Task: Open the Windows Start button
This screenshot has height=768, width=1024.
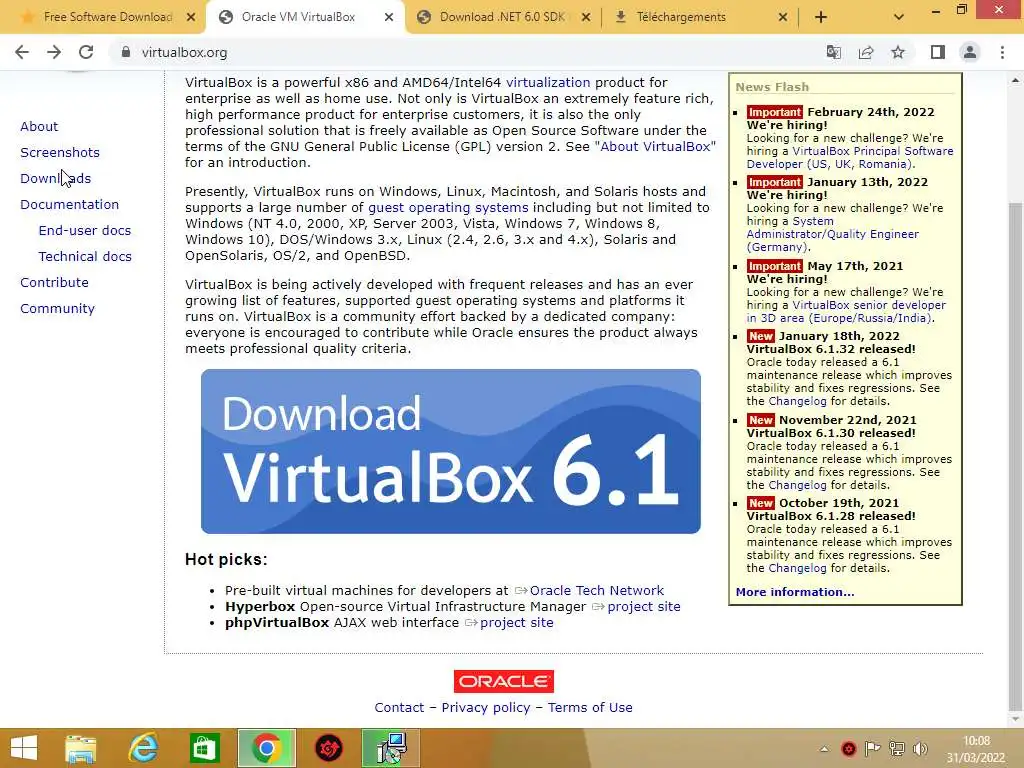Action: 24,748
